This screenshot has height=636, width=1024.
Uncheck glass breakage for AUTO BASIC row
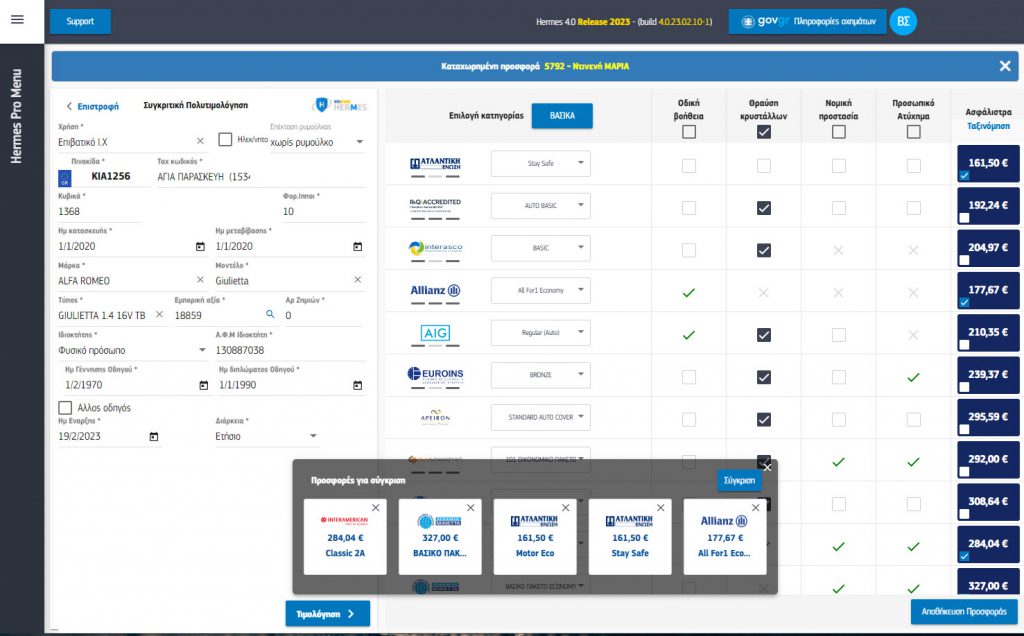click(763, 208)
